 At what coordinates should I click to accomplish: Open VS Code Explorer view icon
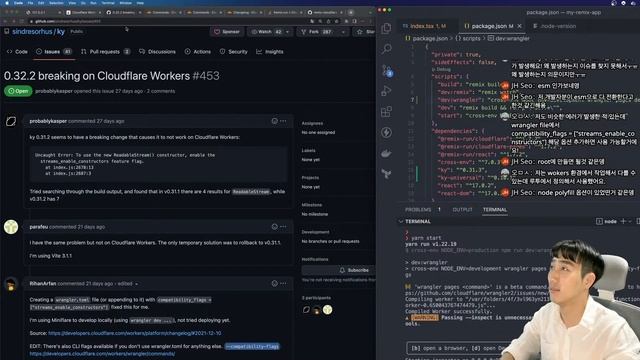[x=386, y=28]
